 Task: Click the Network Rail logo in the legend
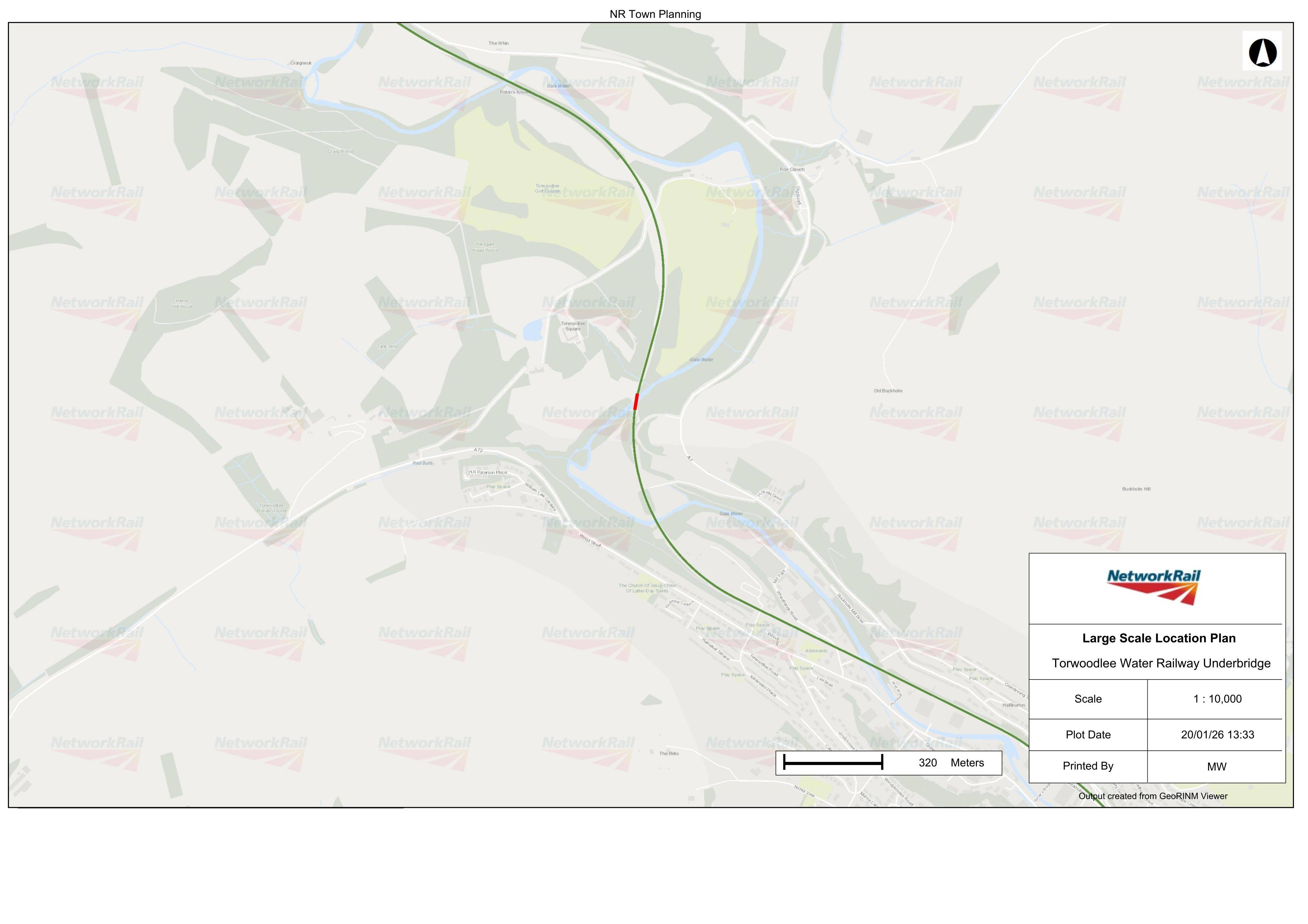(1154, 586)
